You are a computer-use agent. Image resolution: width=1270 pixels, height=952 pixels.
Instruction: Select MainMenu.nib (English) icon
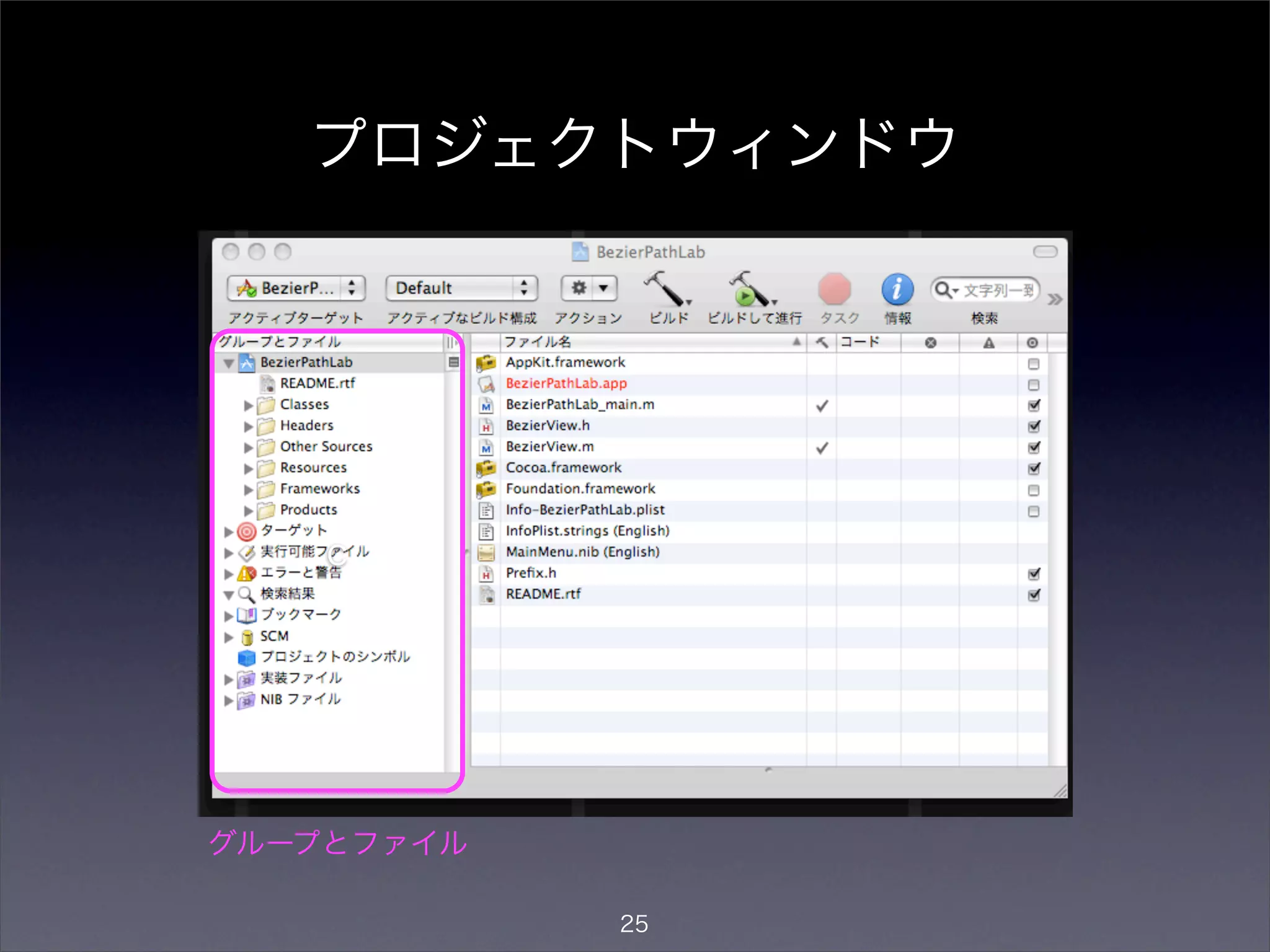486,552
